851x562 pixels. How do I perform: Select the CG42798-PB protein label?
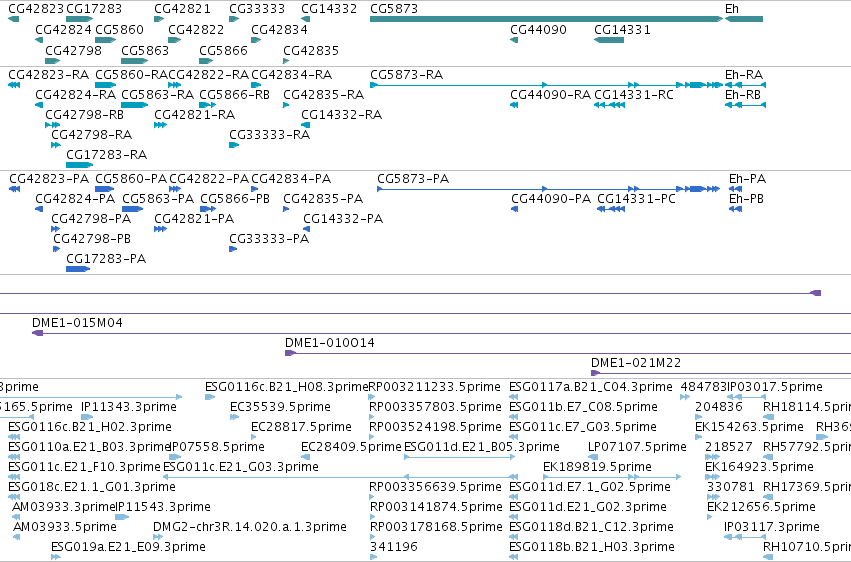tap(92, 239)
